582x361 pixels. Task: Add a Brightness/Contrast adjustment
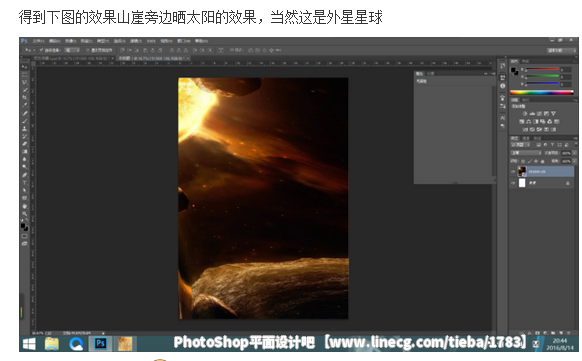[525, 114]
